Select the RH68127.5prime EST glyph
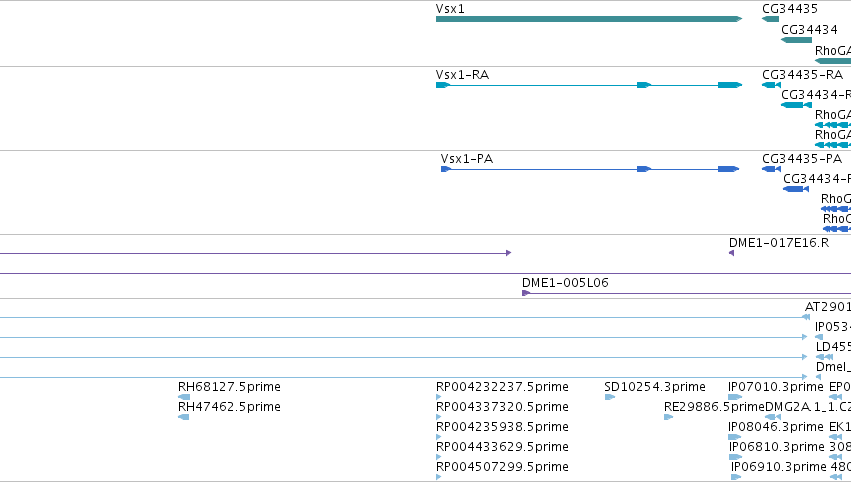 184,397
